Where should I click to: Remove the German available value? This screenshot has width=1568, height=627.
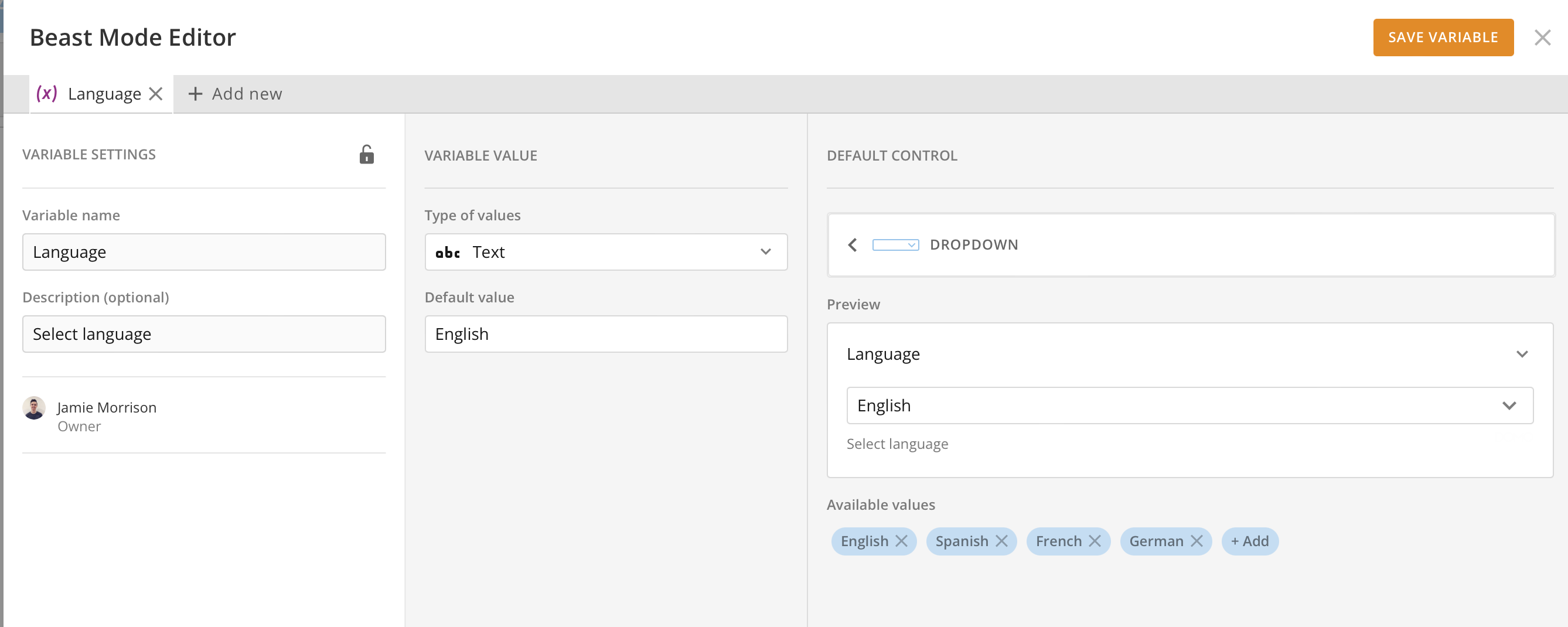(1196, 541)
